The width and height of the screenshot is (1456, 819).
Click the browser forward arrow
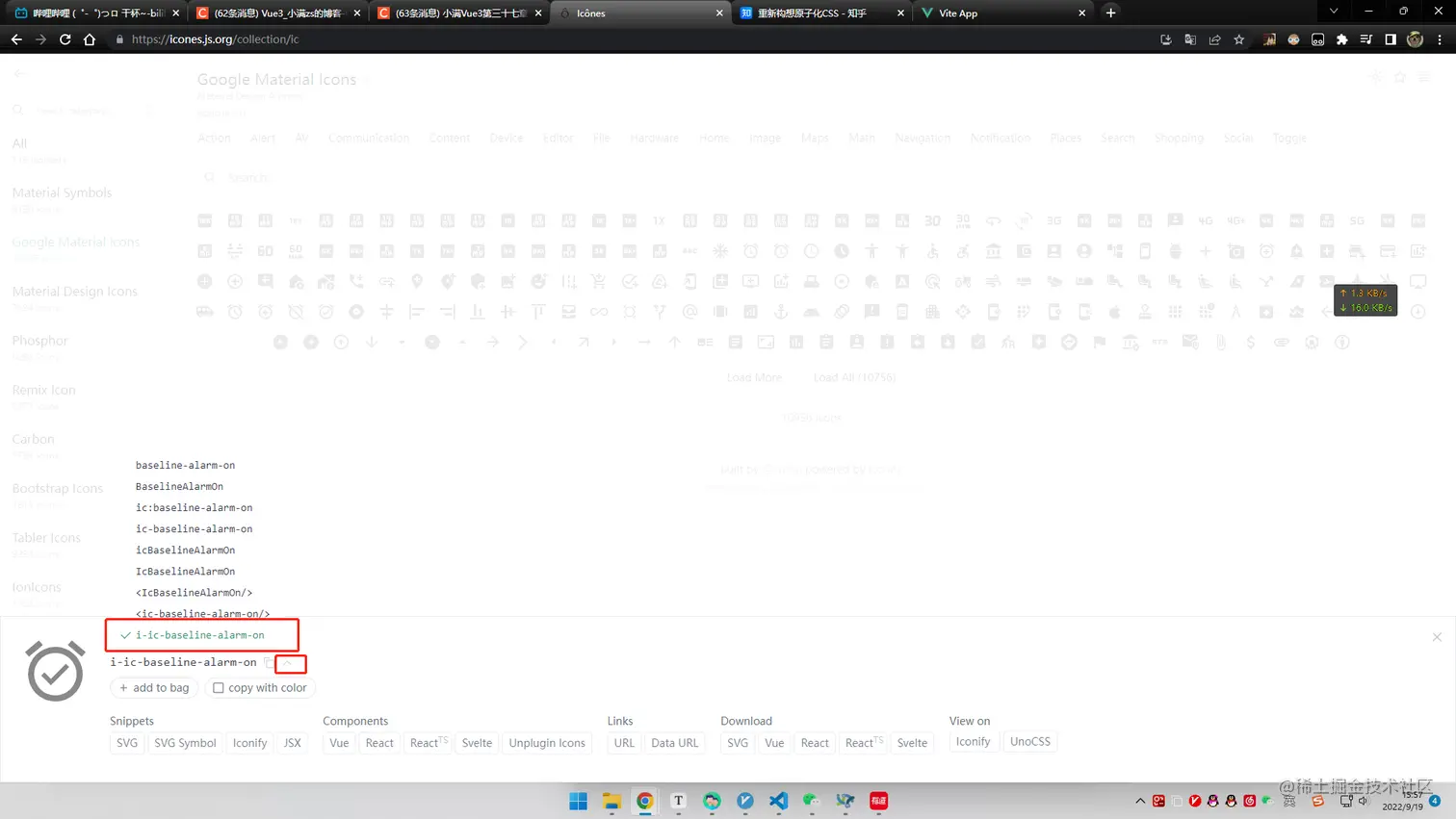[40, 39]
